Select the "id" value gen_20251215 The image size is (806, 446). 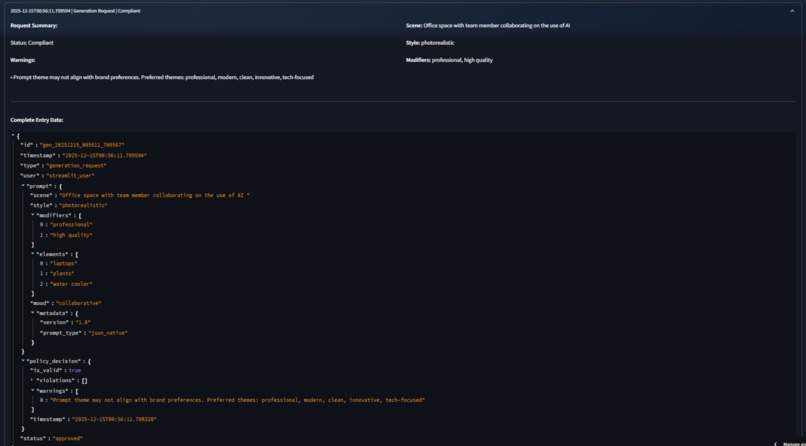(x=82, y=145)
